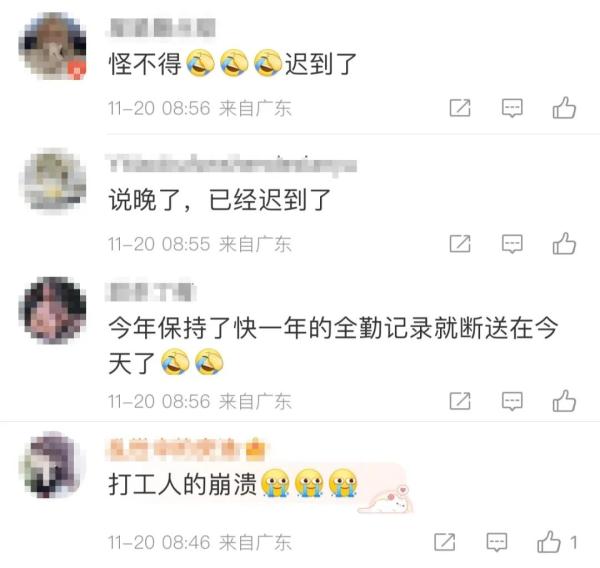The width and height of the screenshot is (600, 568).
Task: Open the third commenter's avatar
Action: coord(53,310)
